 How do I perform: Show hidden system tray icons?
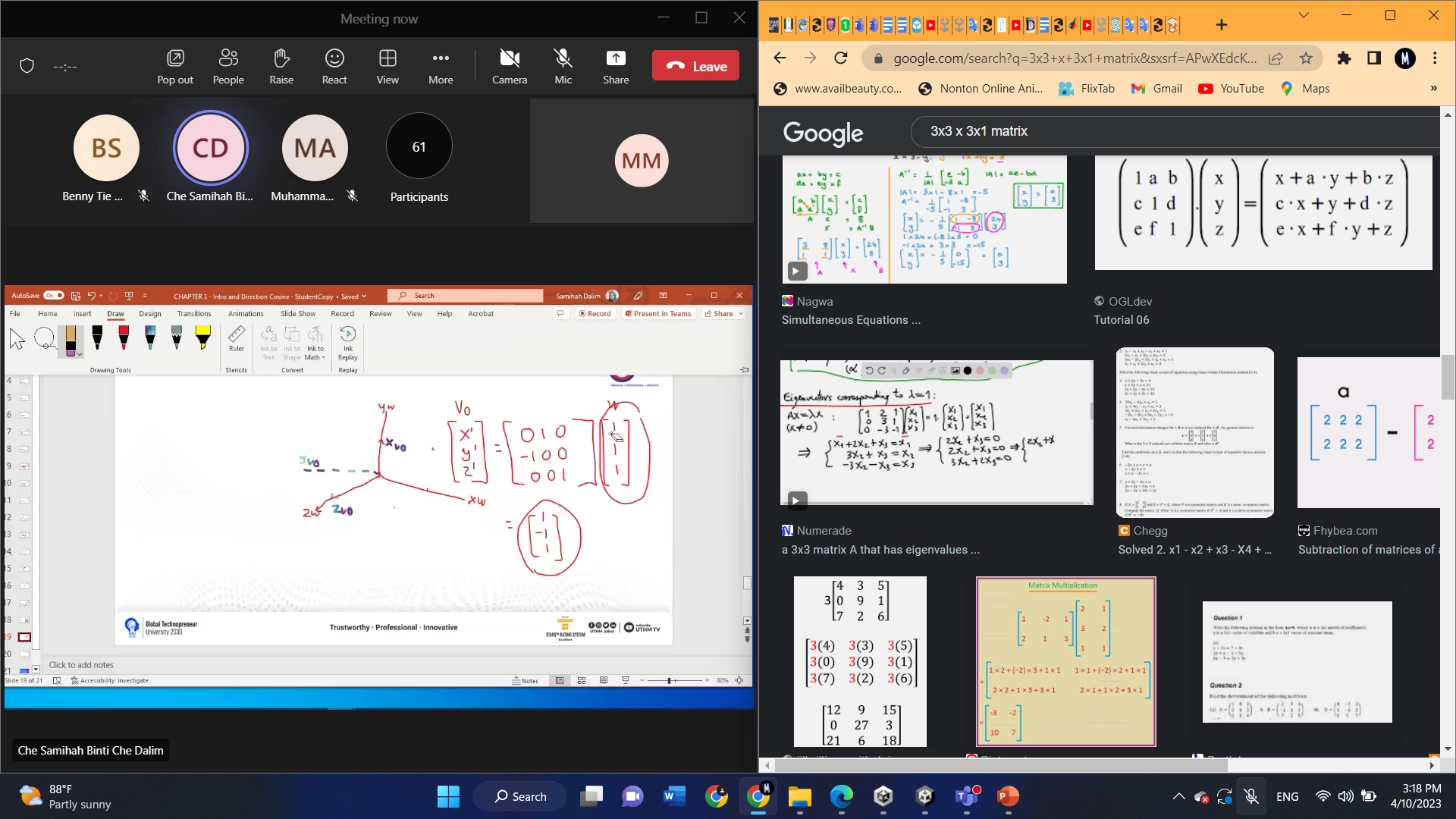(1178, 796)
